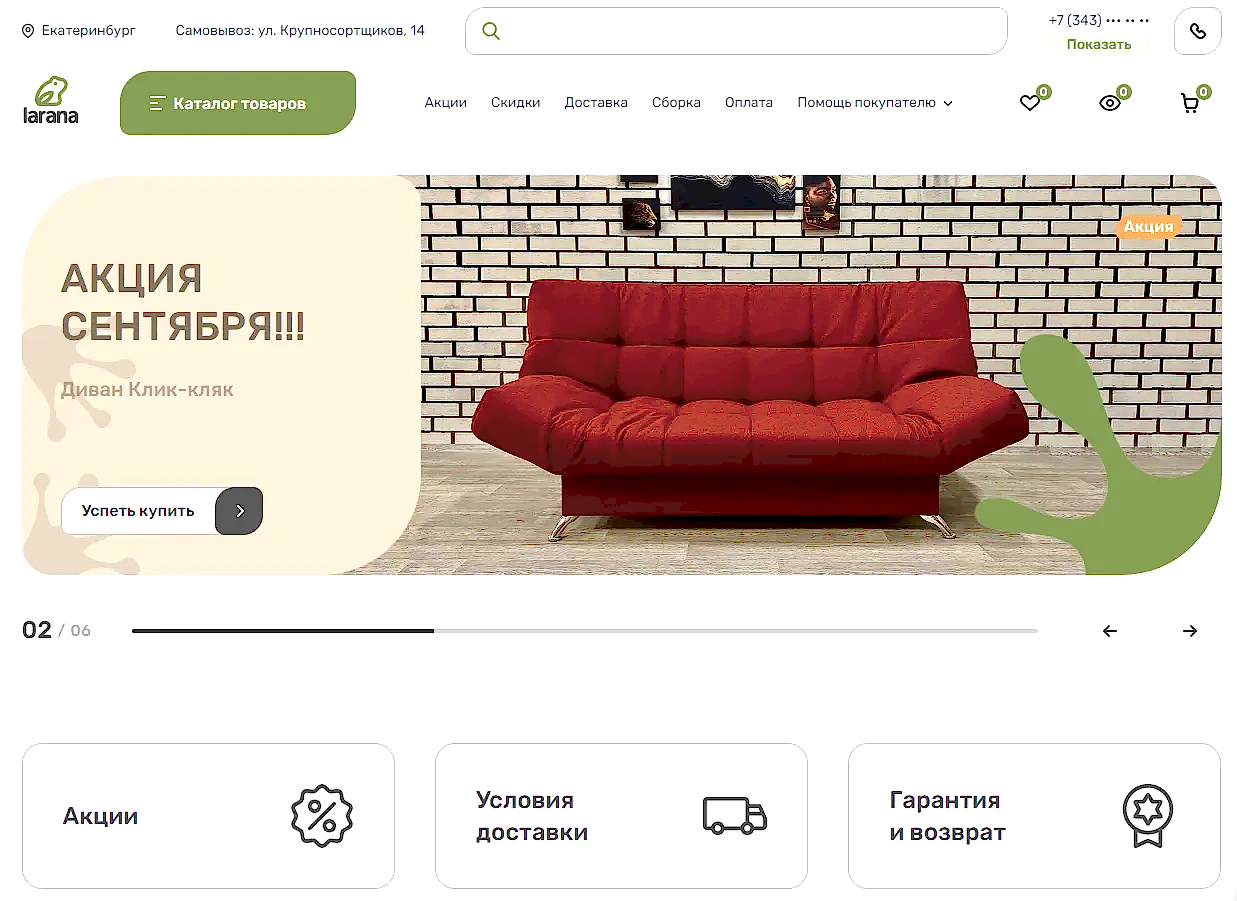Open Каталог товаров menu

click(238, 103)
